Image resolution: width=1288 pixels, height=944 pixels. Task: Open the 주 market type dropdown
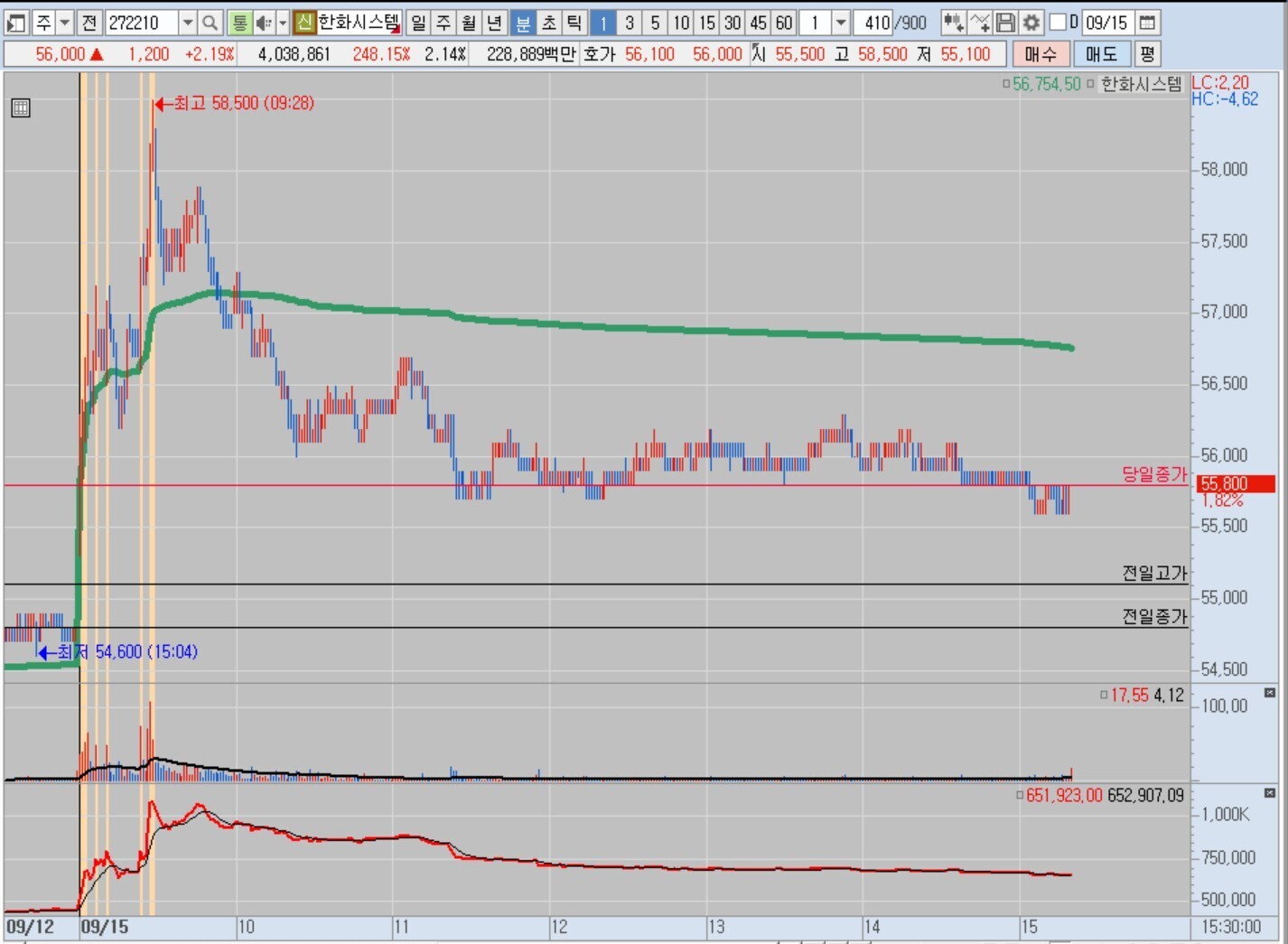coord(64,23)
